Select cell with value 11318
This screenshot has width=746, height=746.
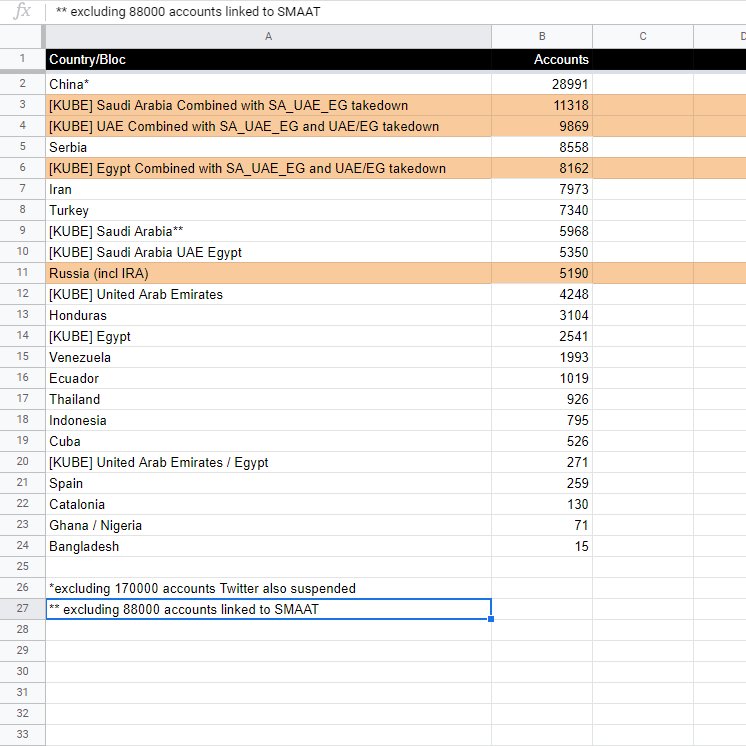(542, 105)
